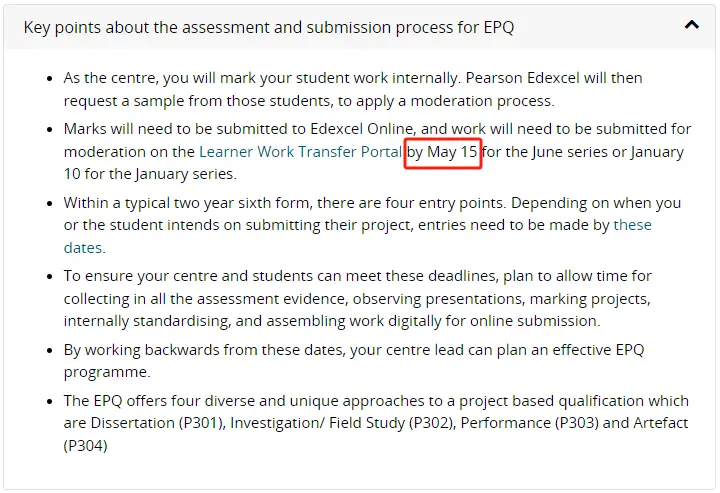
Task: Click the '10 for the January series' text
Action: 149,174
